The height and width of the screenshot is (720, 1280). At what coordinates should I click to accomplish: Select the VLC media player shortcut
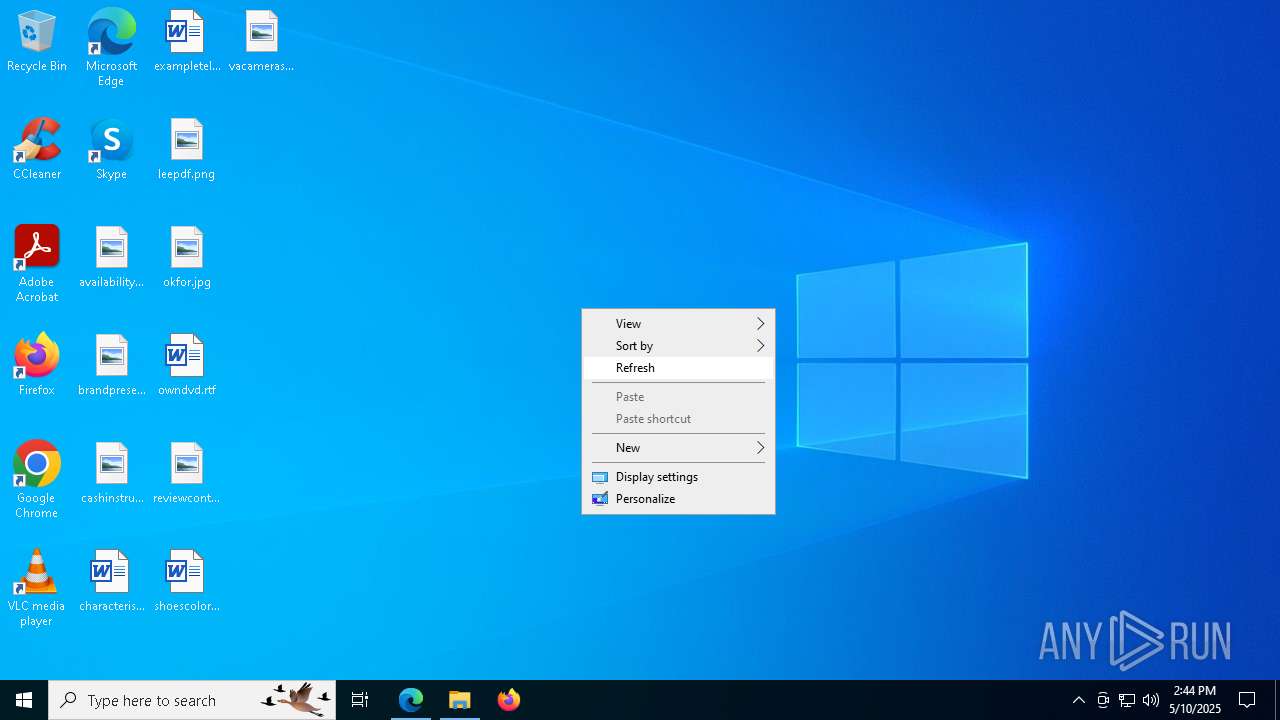coord(37,588)
